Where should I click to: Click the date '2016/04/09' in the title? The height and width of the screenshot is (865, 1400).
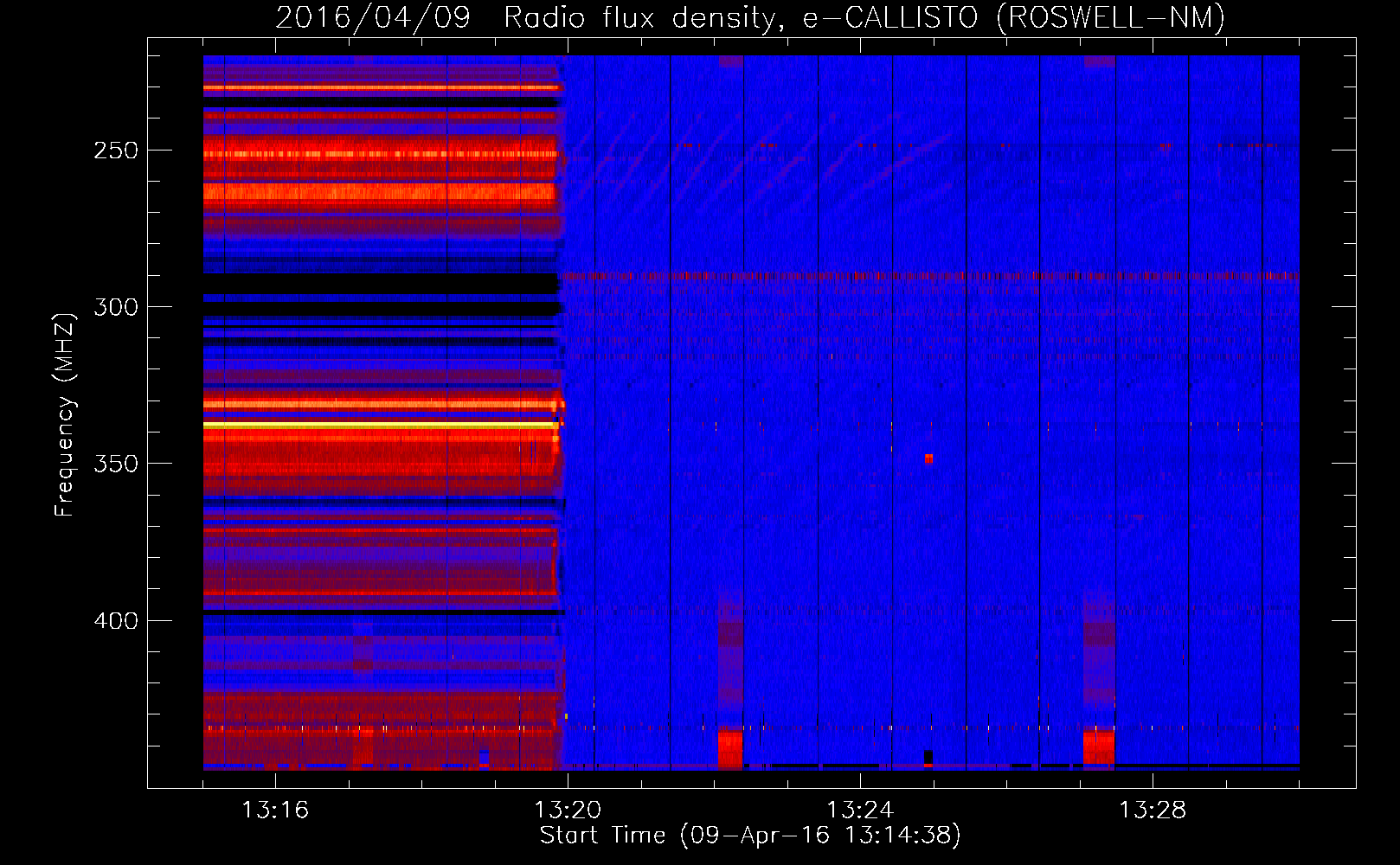[373, 17]
